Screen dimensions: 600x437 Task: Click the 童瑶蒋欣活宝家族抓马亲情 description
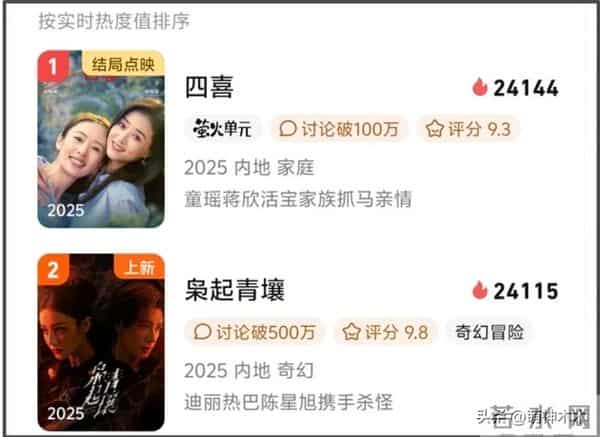click(298, 199)
